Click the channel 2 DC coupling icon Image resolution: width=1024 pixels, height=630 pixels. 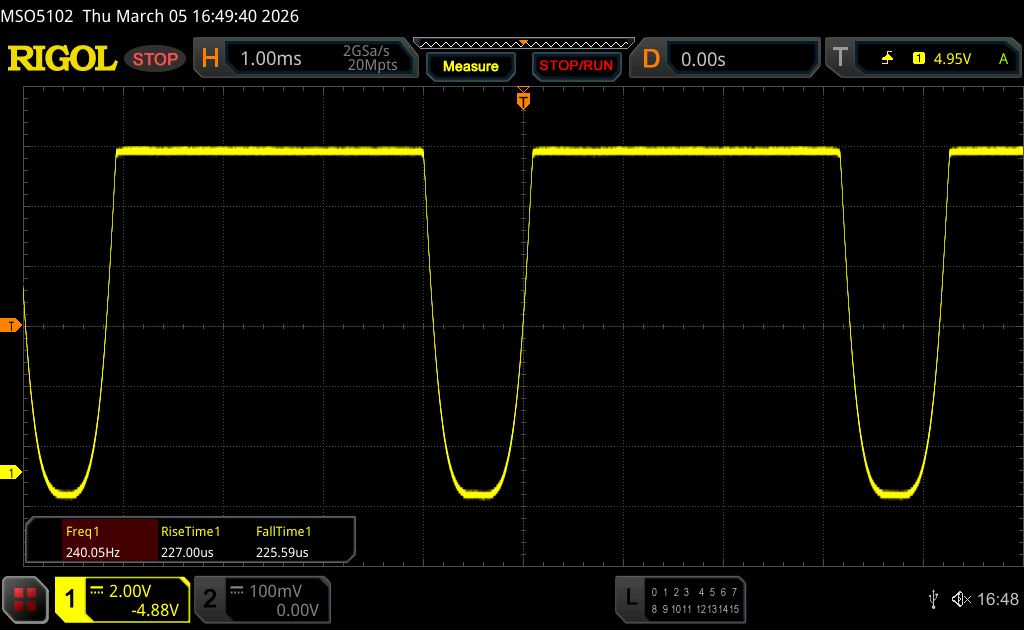coord(237,591)
